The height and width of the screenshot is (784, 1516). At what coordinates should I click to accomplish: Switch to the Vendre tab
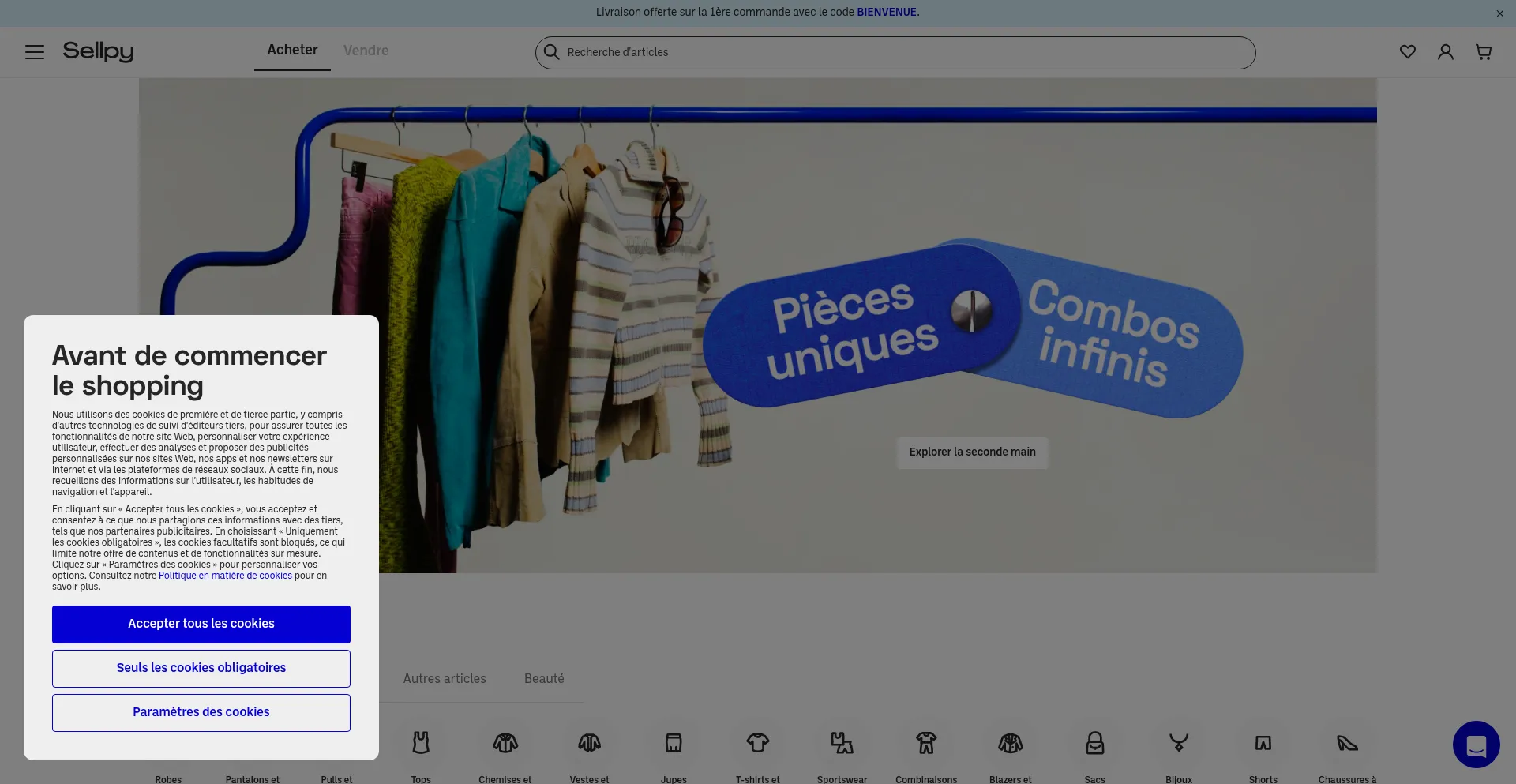tap(366, 51)
